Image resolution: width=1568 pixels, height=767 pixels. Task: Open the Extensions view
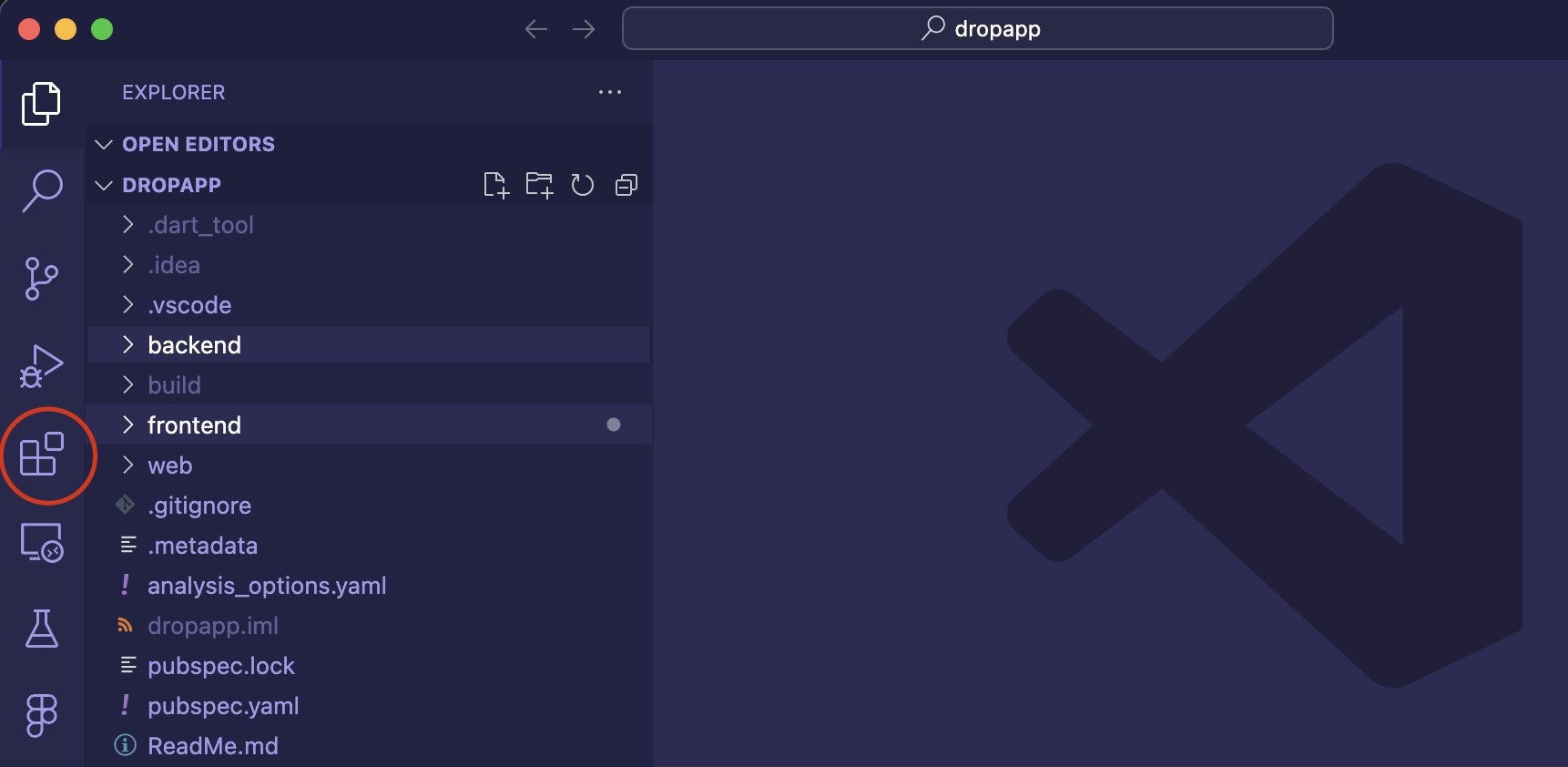coord(42,454)
